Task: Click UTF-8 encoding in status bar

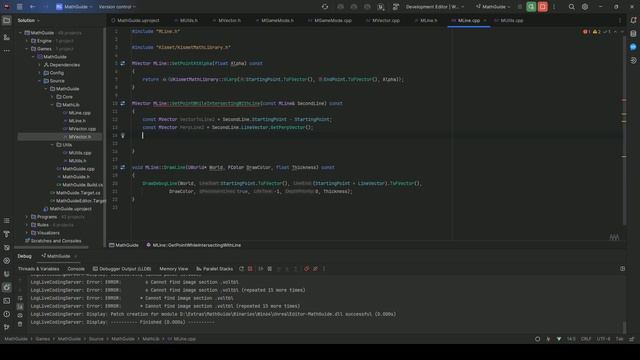Action: pos(603,339)
